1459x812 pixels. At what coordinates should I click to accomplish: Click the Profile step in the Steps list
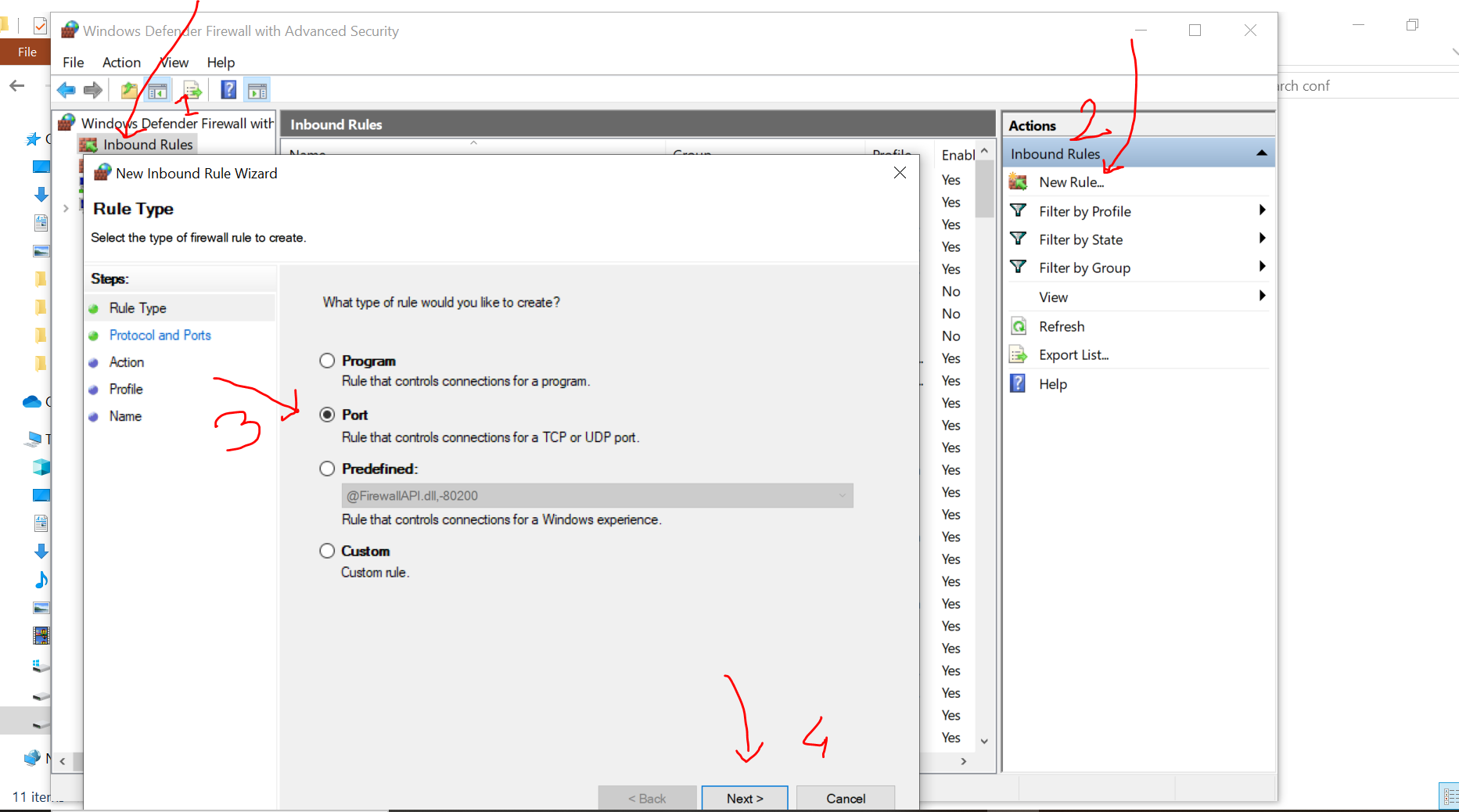(126, 389)
